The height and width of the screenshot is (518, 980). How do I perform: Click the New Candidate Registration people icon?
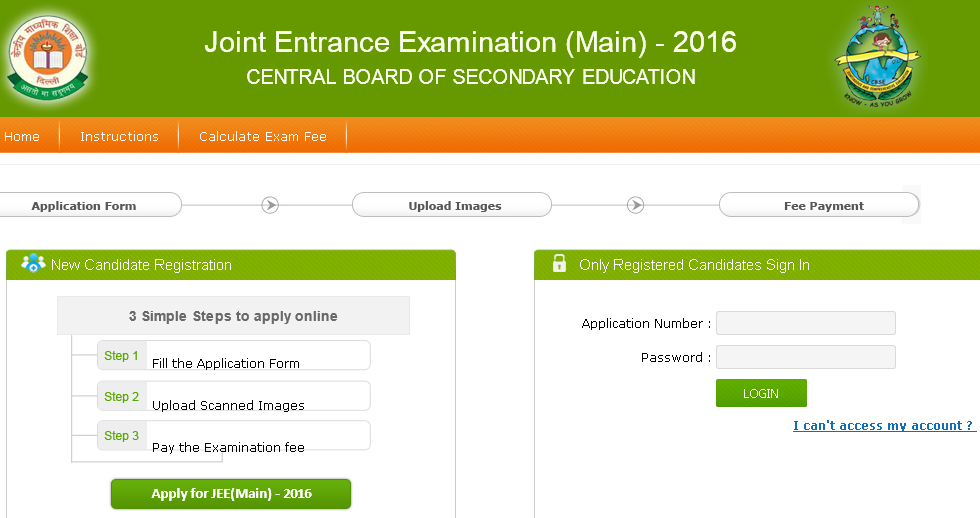coord(33,264)
